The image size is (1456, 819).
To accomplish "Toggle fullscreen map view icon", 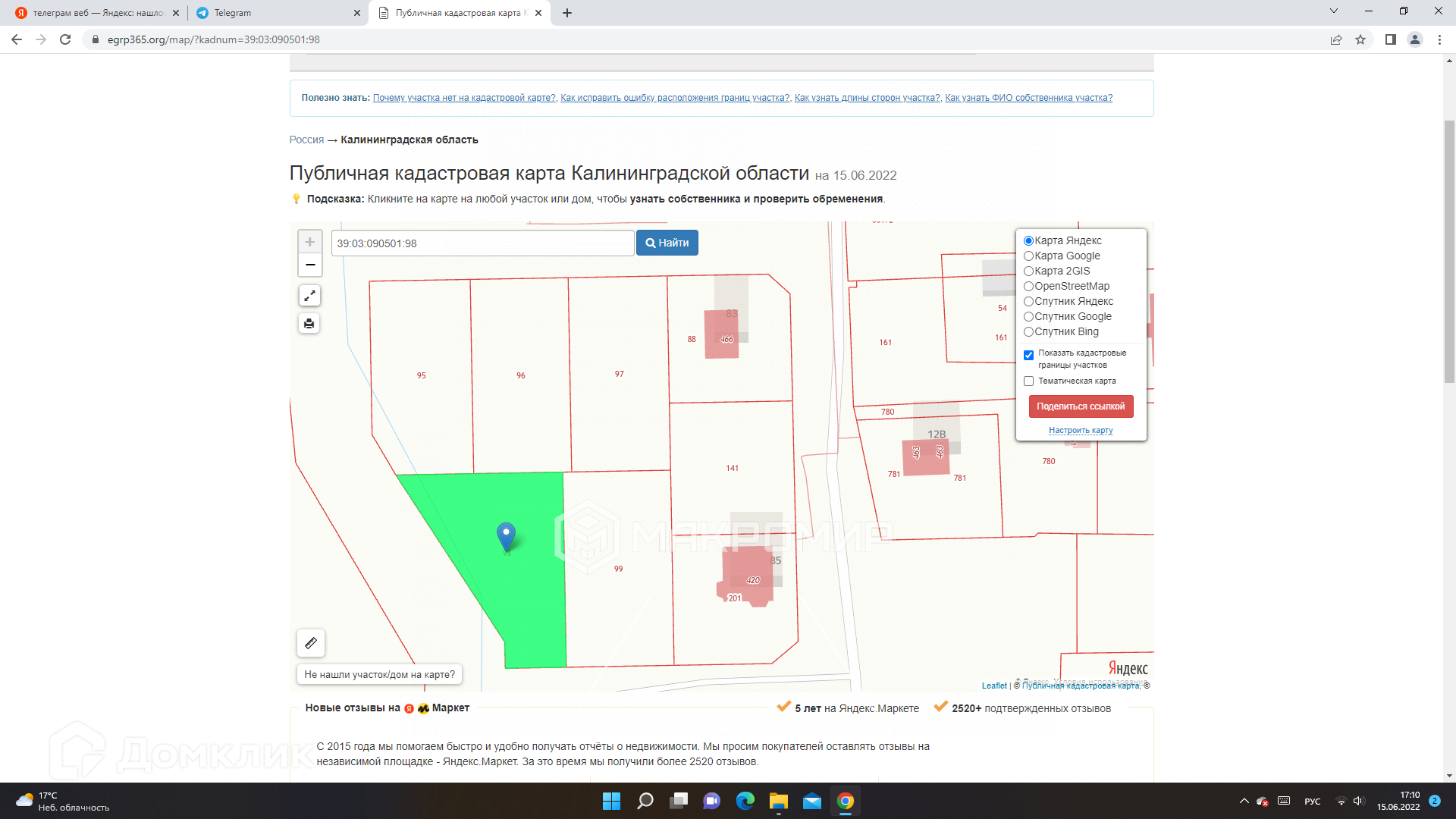I will [309, 296].
